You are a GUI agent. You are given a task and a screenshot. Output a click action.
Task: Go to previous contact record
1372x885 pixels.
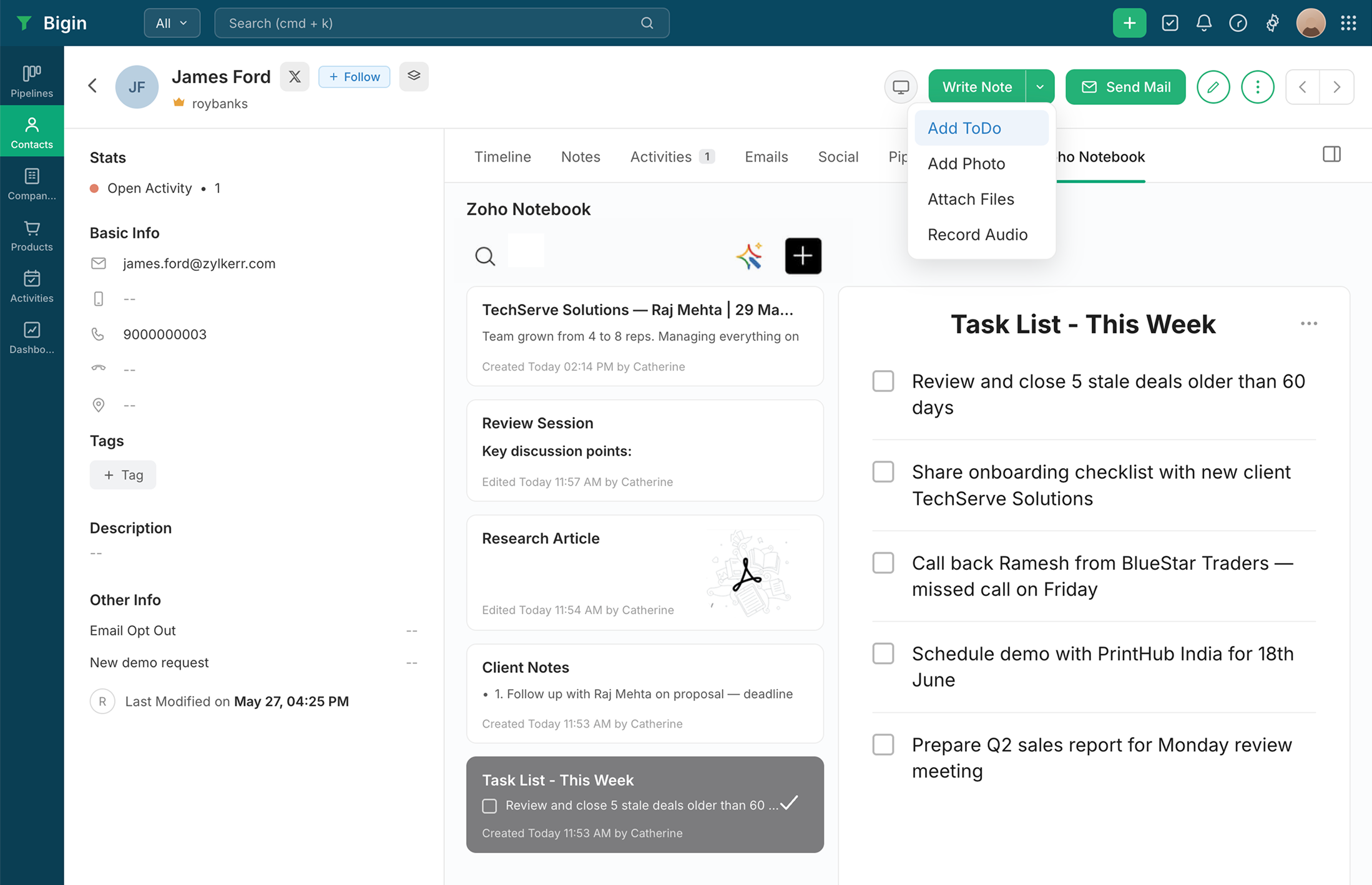(x=1303, y=87)
